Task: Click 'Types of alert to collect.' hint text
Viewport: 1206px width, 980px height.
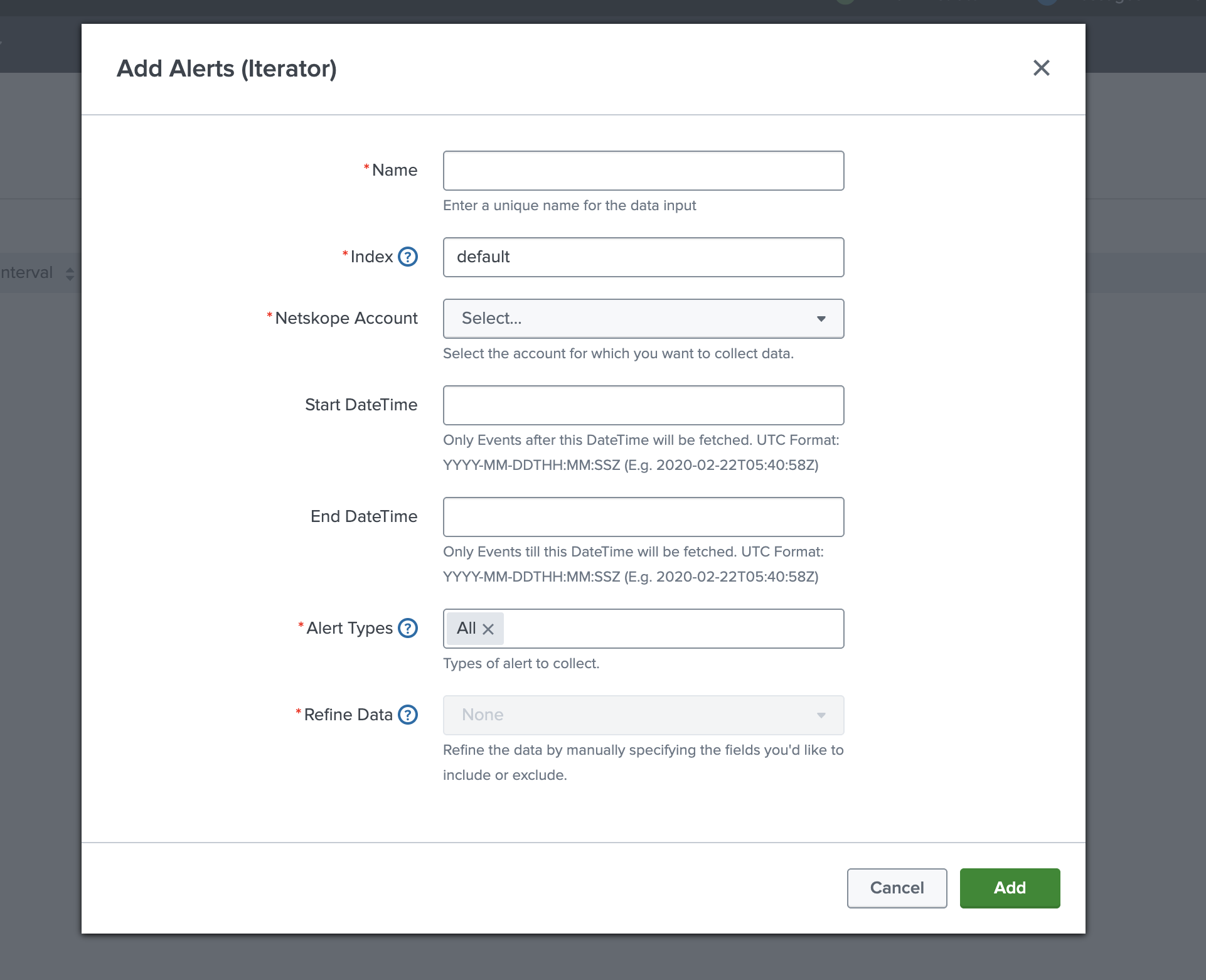Action: 521,663
